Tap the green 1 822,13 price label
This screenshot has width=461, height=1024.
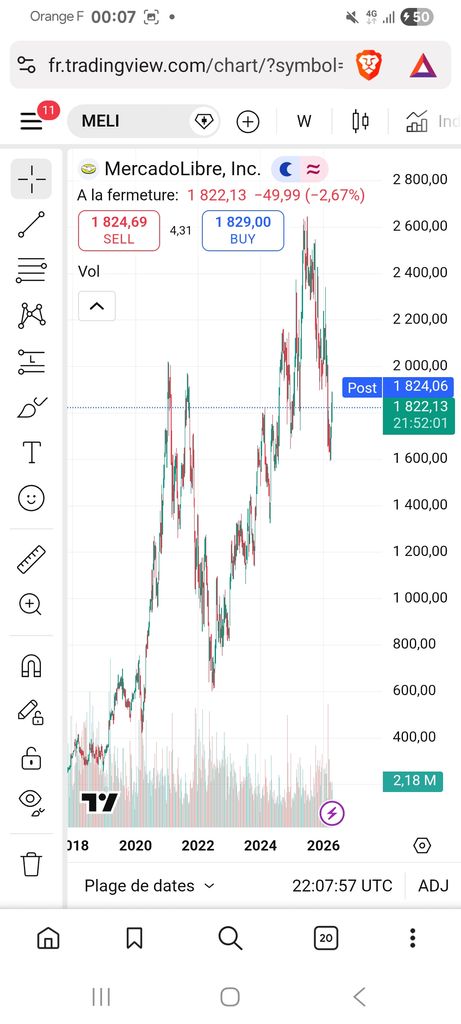[x=419, y=416]
